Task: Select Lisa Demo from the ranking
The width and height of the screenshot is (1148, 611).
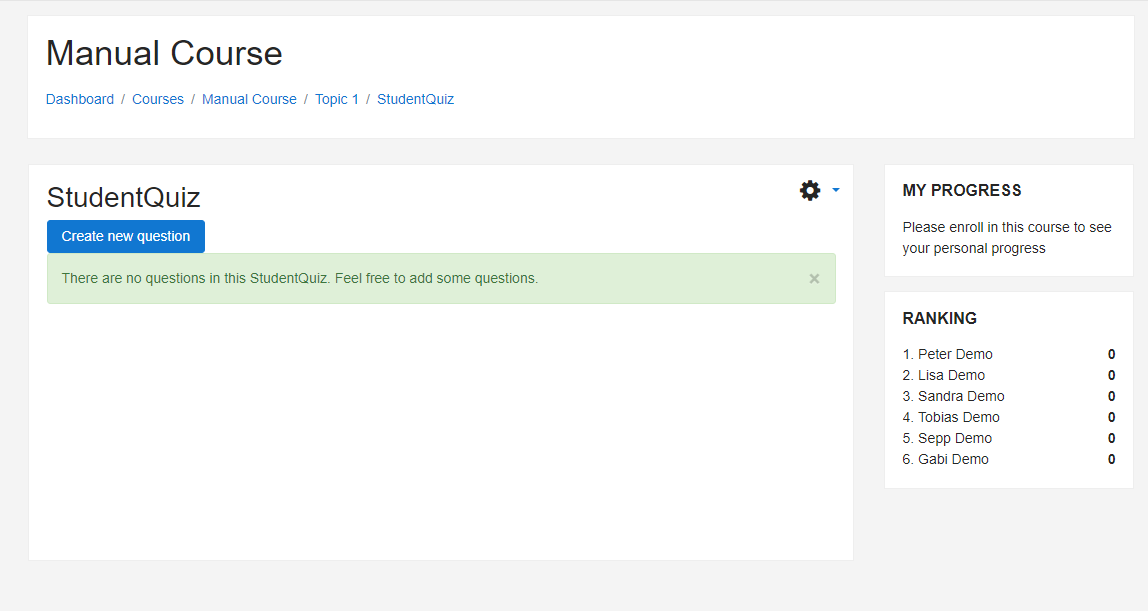Action: click(x=951, y=375)
